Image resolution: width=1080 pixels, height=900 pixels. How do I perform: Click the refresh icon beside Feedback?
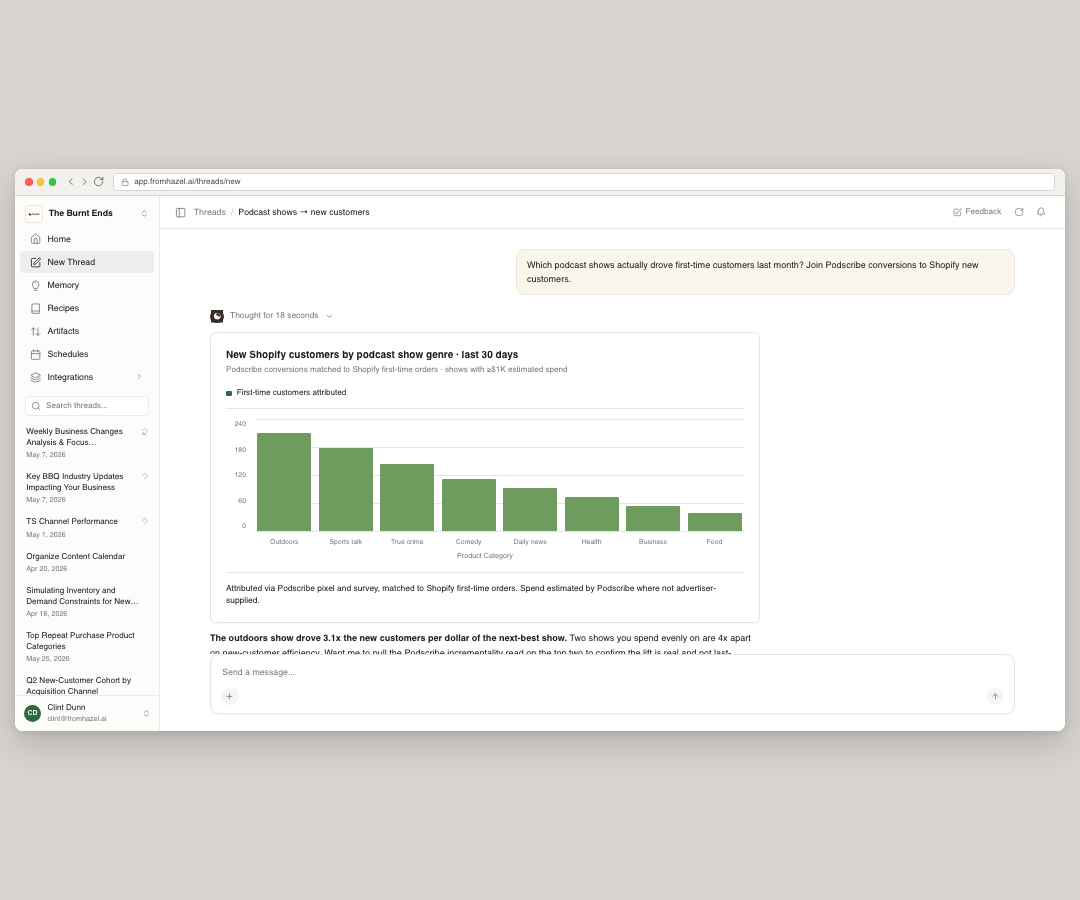tap(1019, 212)
